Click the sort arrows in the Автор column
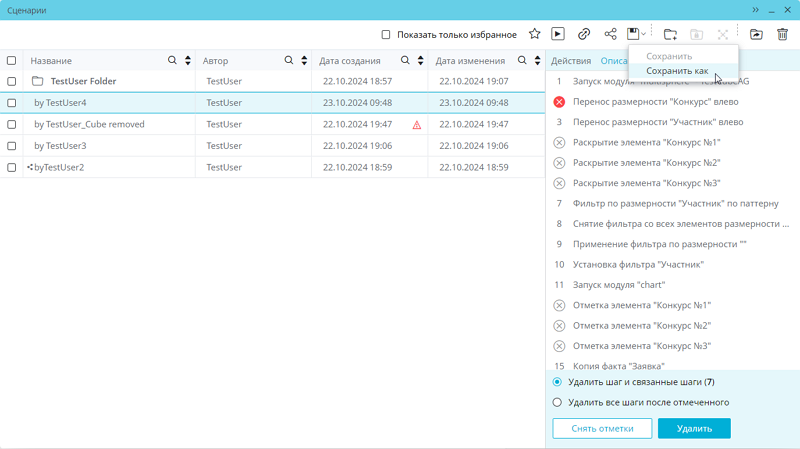This screenshot has width=800, height=449. (x=304, y=61)
